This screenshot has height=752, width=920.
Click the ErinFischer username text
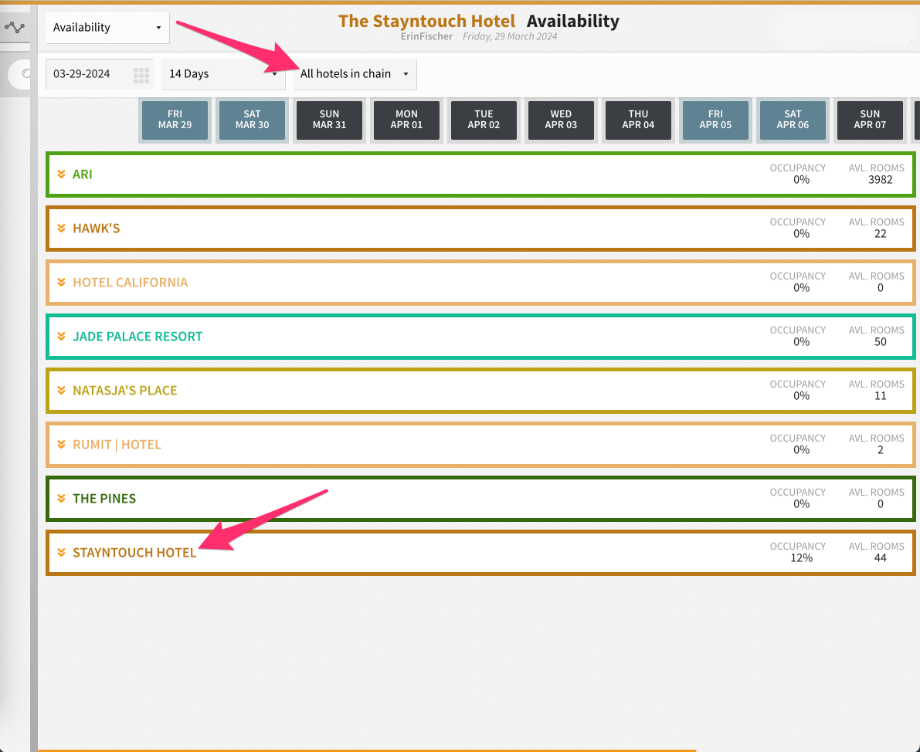pos(427,36)
